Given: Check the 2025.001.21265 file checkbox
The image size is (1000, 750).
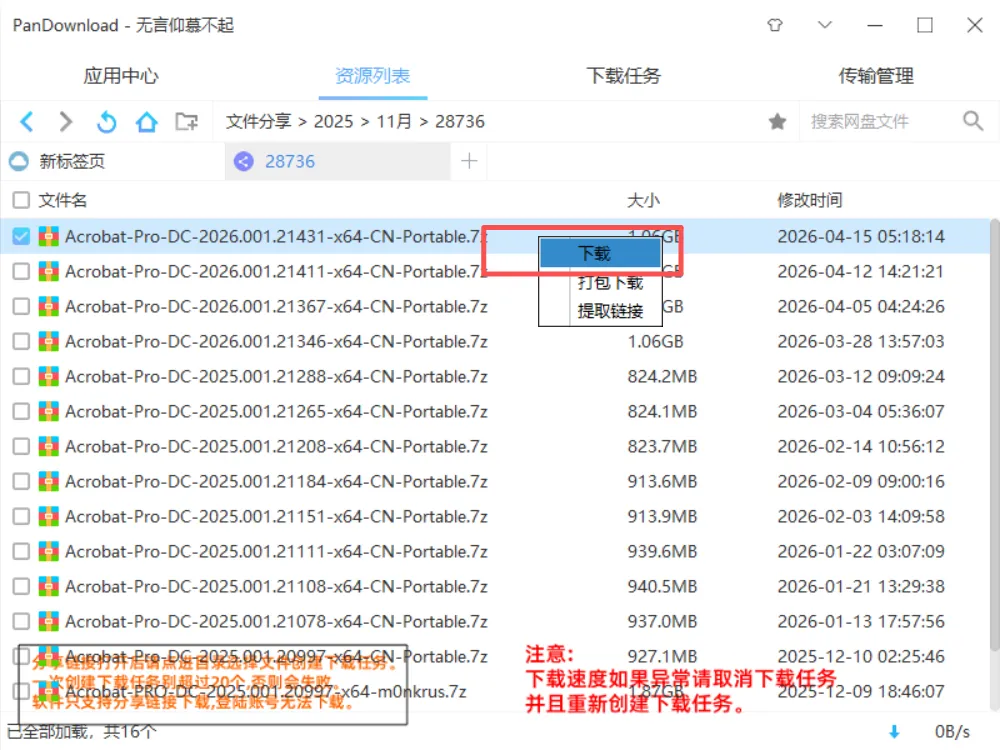Looking at the screenshot, I should point(21,411).
